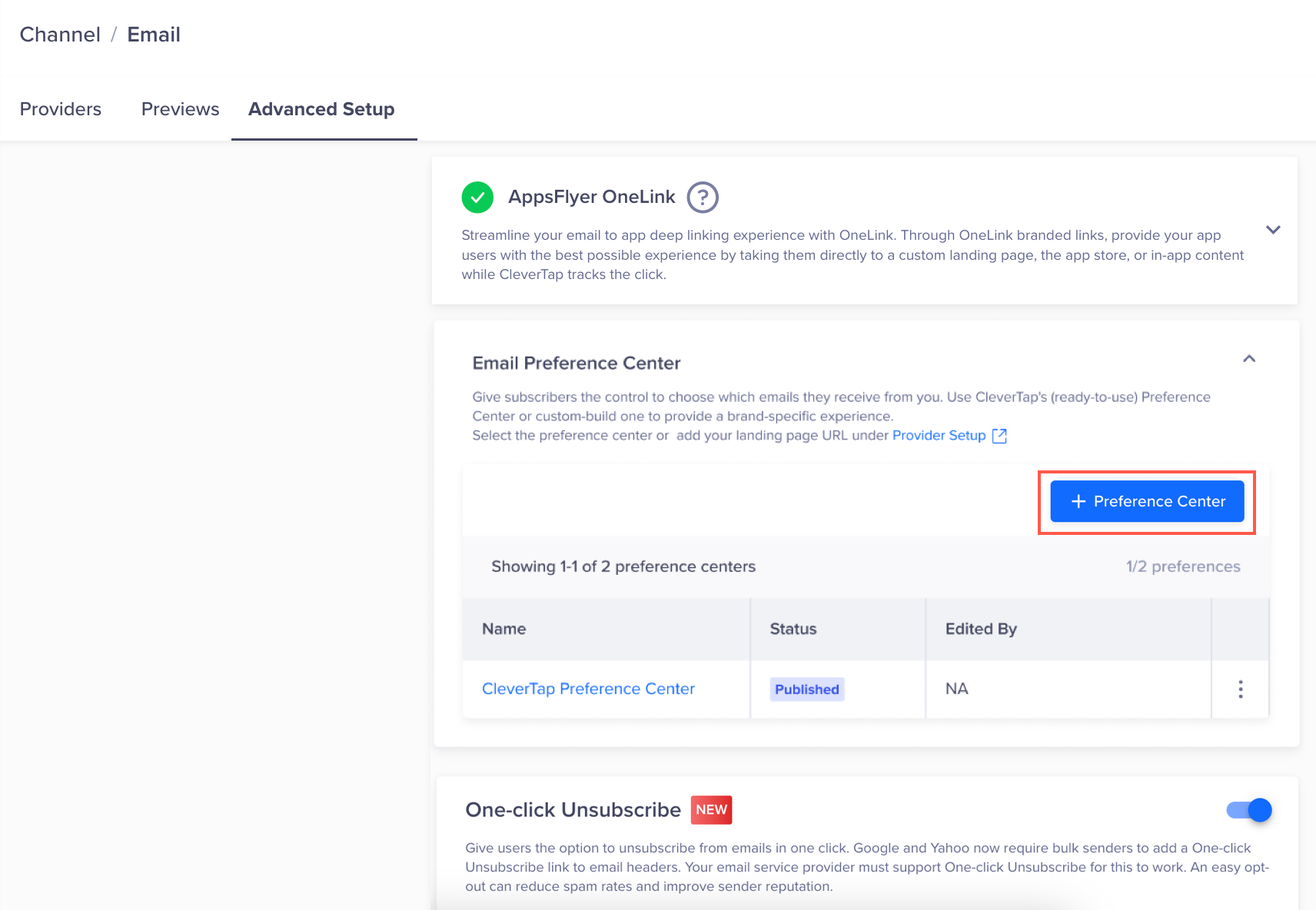Open the AppsFlyer OneLink help question icon
This screenshot has height=910, width=1316.
[703, 198]
